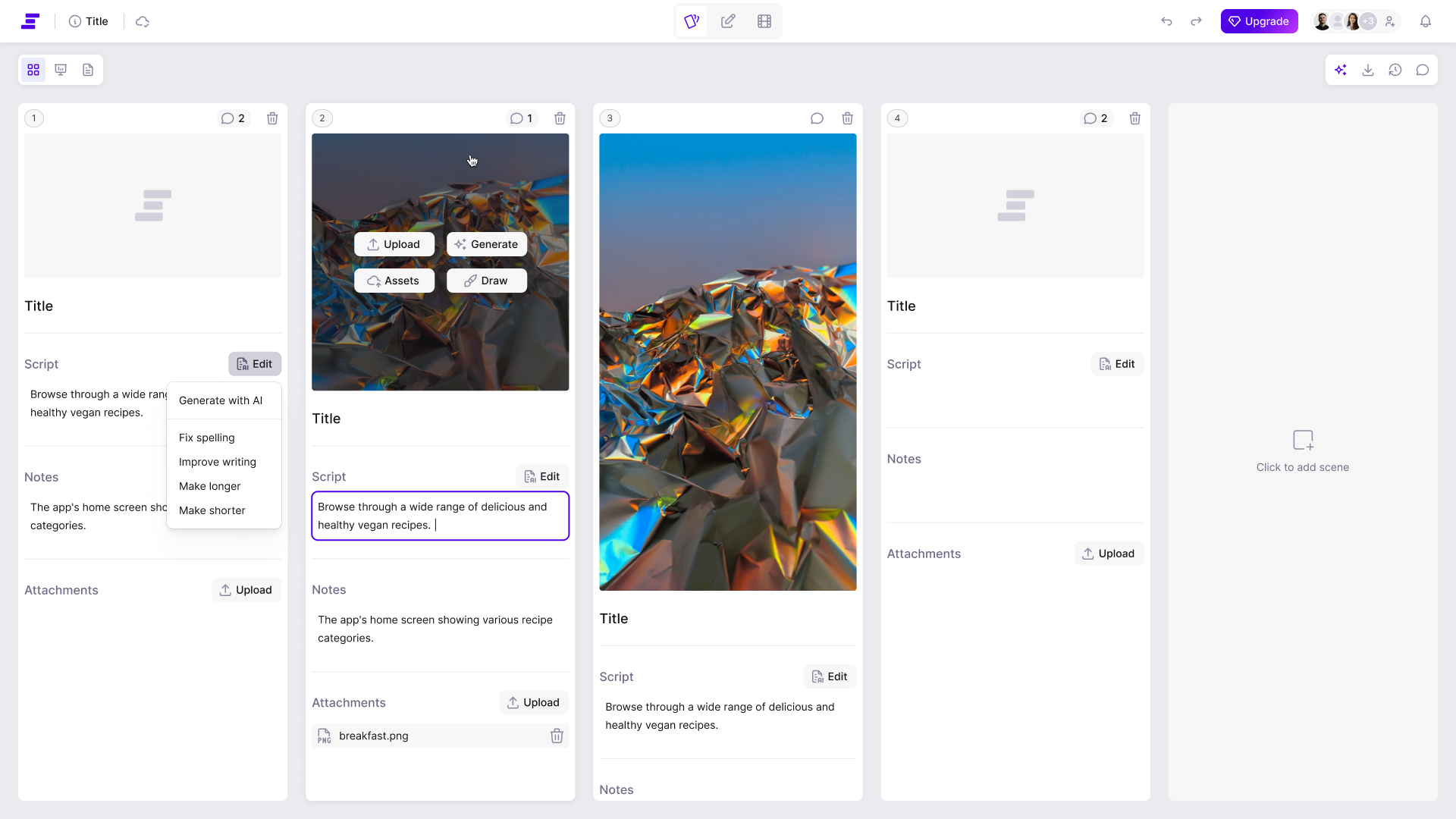Open version history clock icon
This screenshot has width=1456, height=819.
click(1395, 70)
